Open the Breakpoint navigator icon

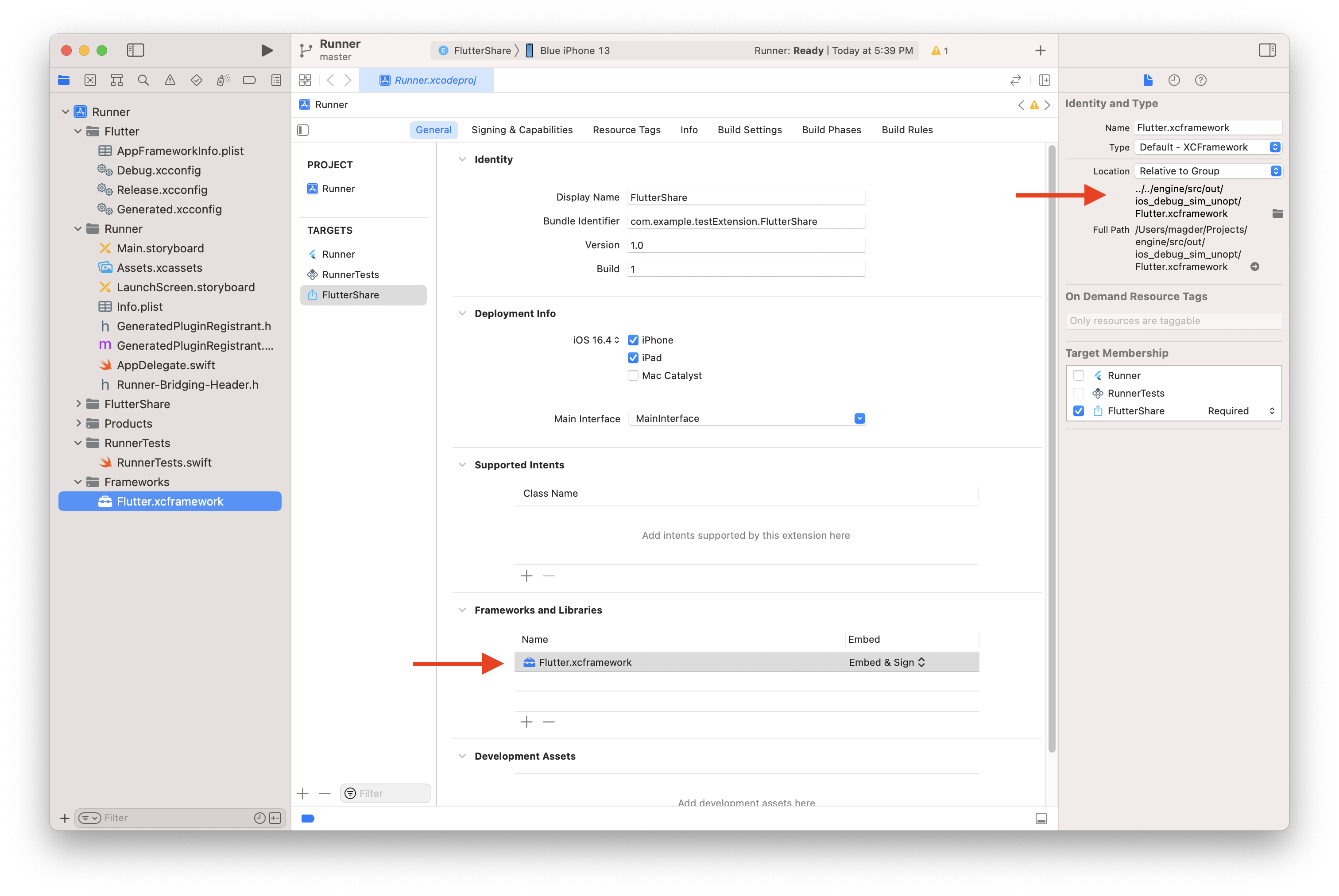coord(249,81)
